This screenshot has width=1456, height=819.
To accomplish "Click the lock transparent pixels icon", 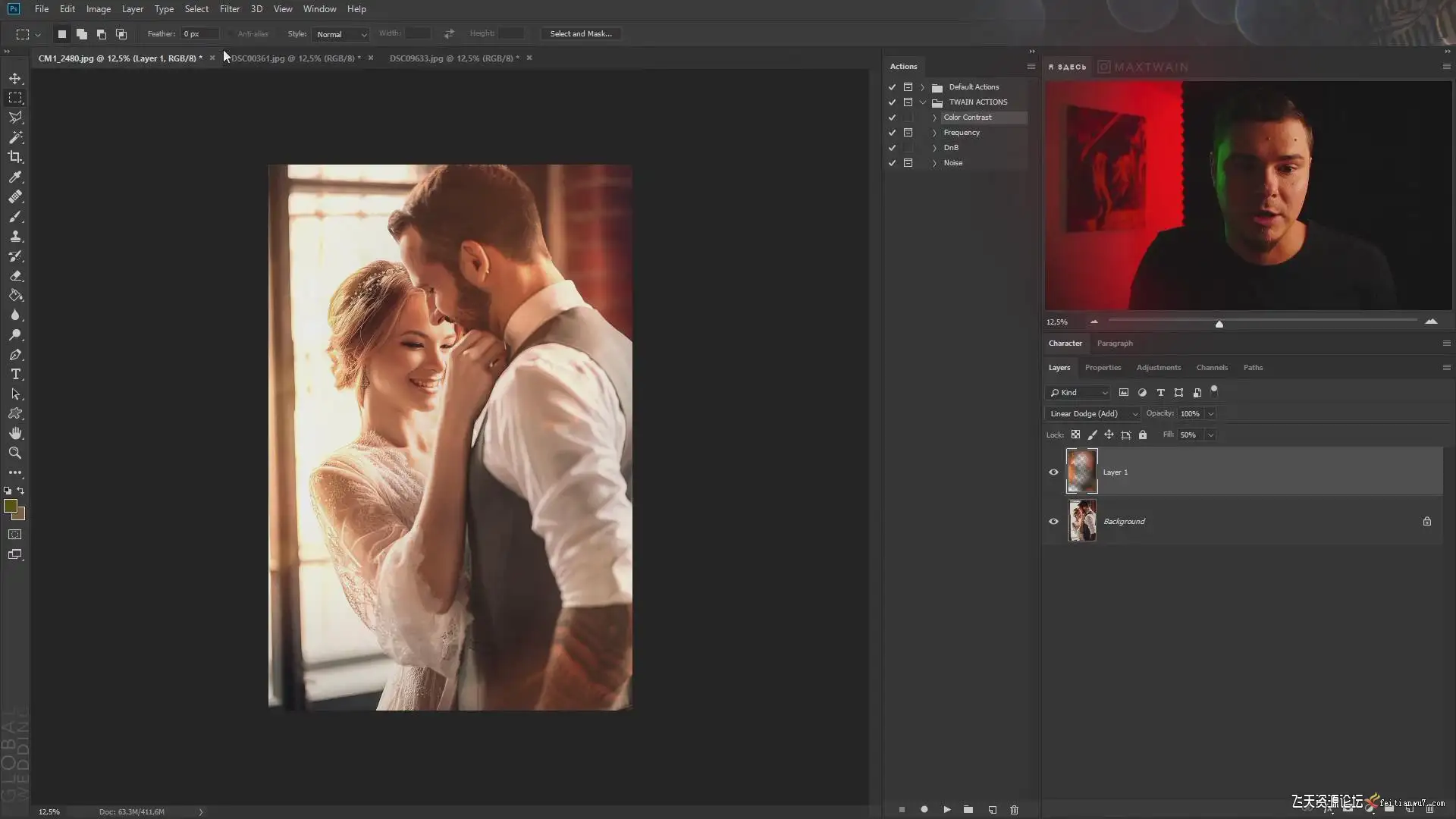I will 1075,435.
